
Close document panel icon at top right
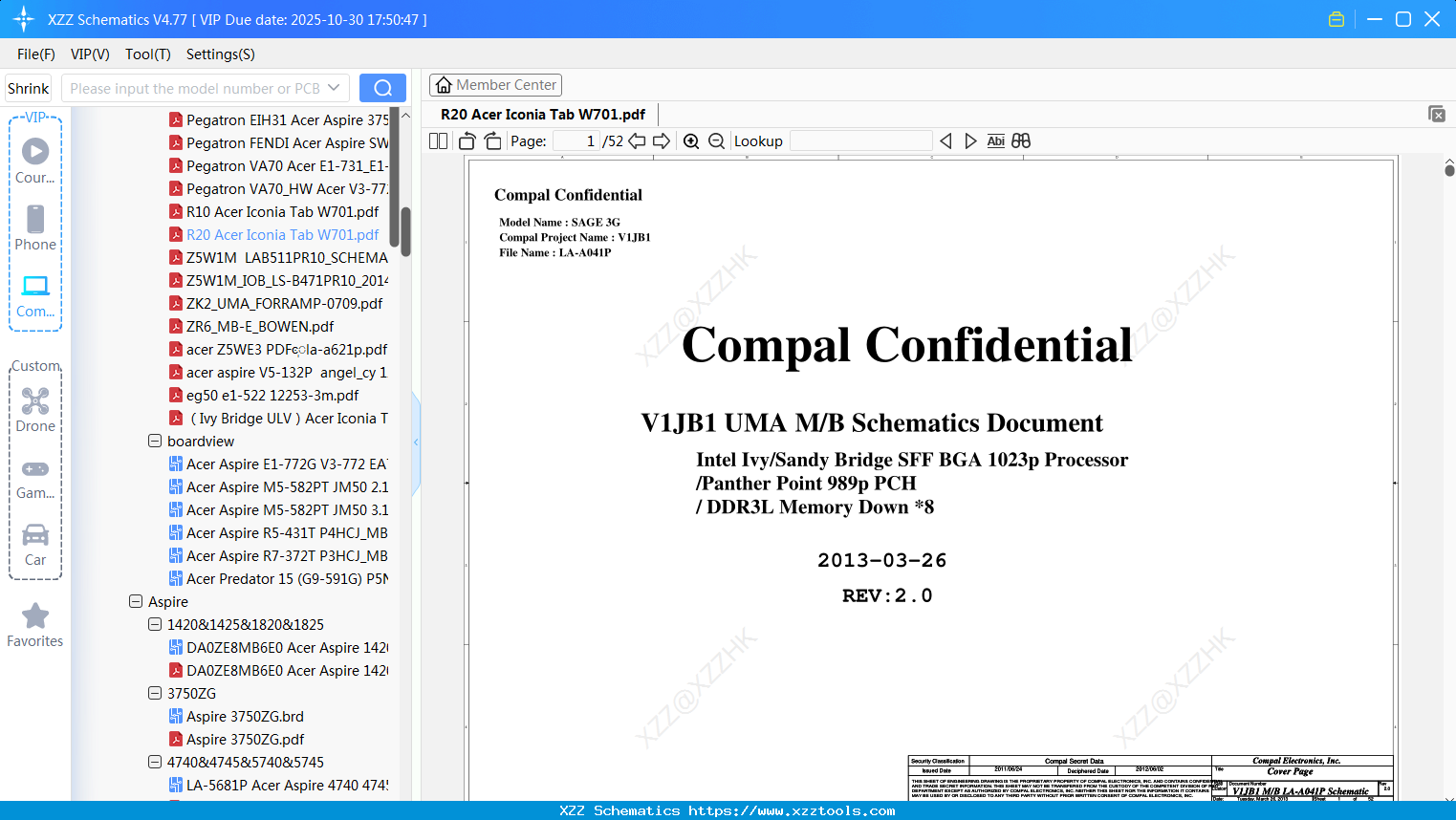coord(1436,114)
